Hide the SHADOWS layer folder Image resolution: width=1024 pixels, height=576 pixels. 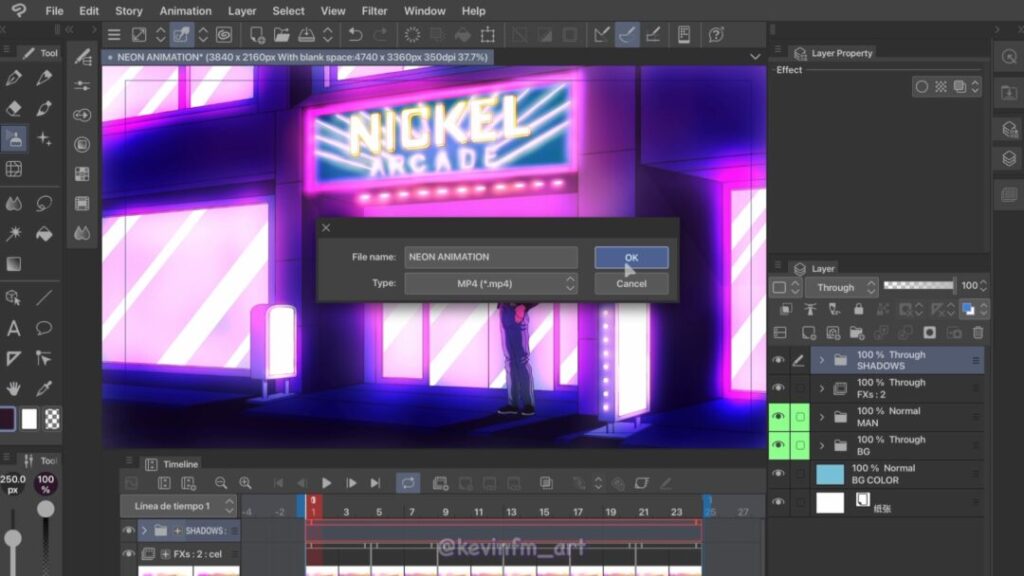pos(778,360)
